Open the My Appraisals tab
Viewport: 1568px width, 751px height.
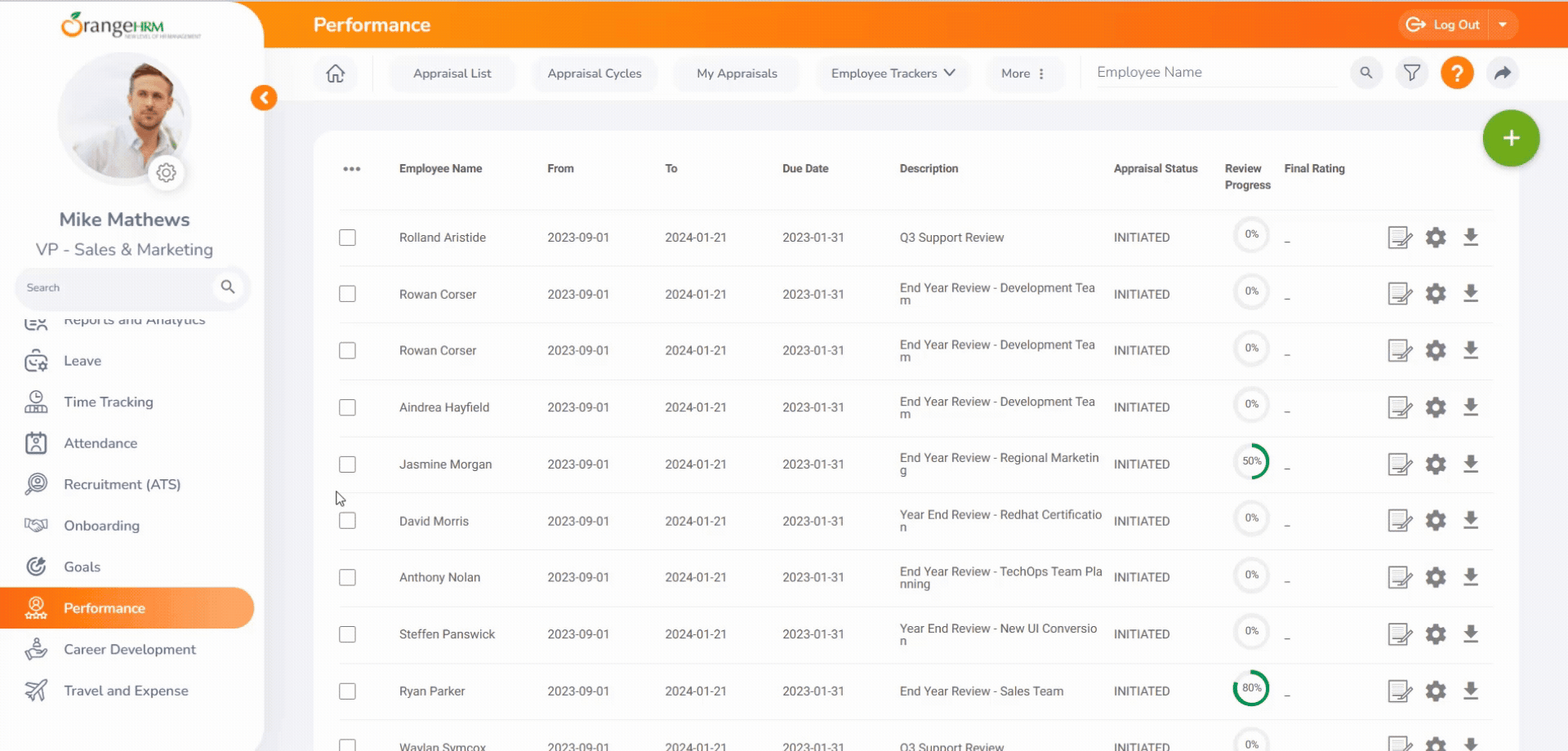[x=737, y=73]
